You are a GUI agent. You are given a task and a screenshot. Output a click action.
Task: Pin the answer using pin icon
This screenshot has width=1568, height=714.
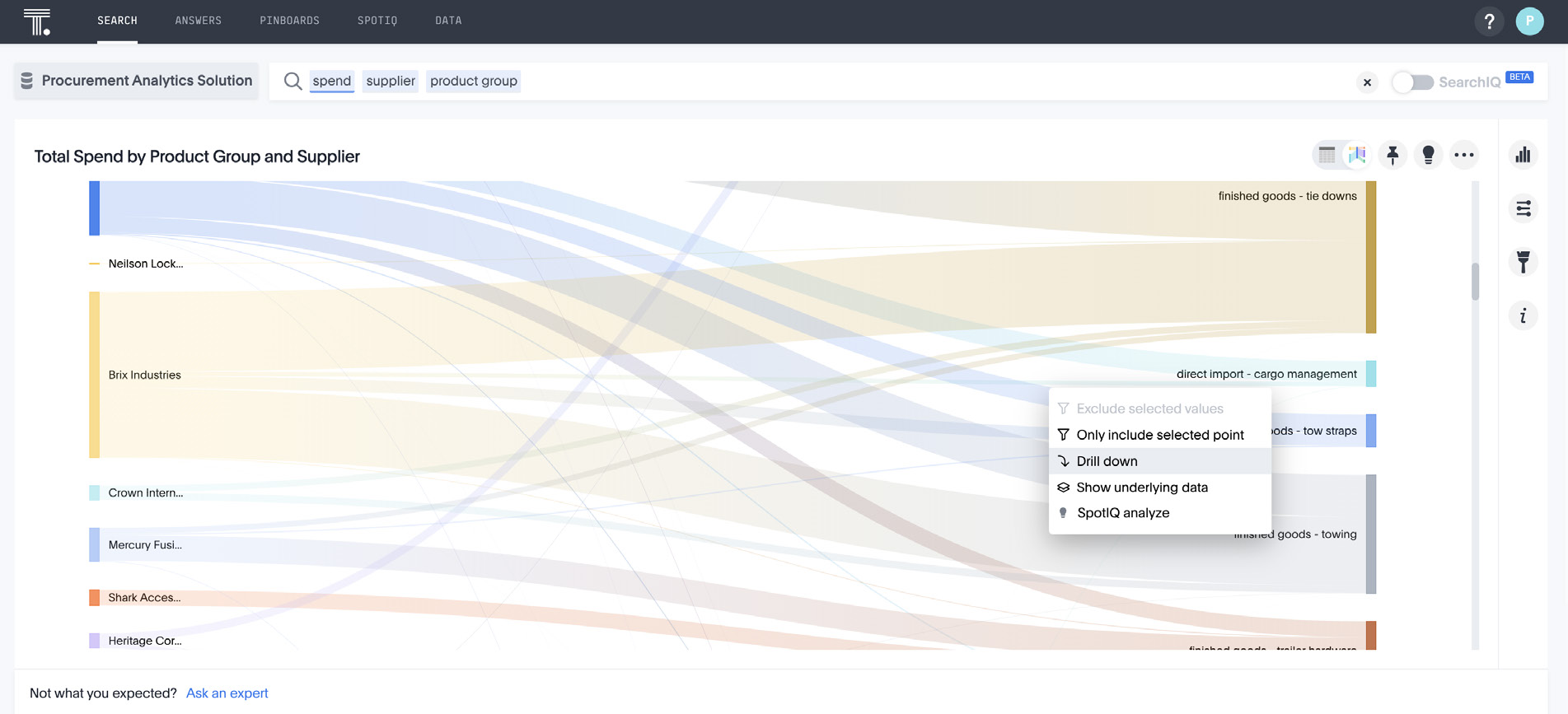[x=1392, y=155]
